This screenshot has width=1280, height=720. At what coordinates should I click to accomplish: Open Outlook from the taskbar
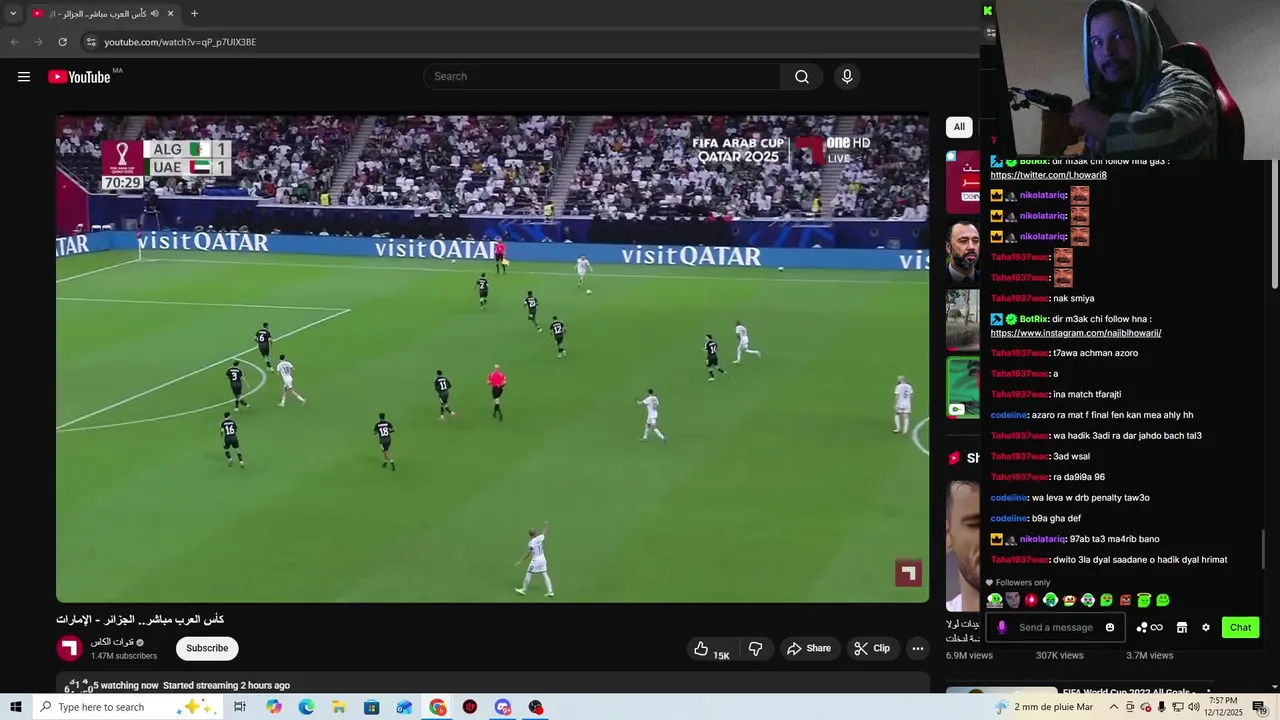tap(404, 707)
